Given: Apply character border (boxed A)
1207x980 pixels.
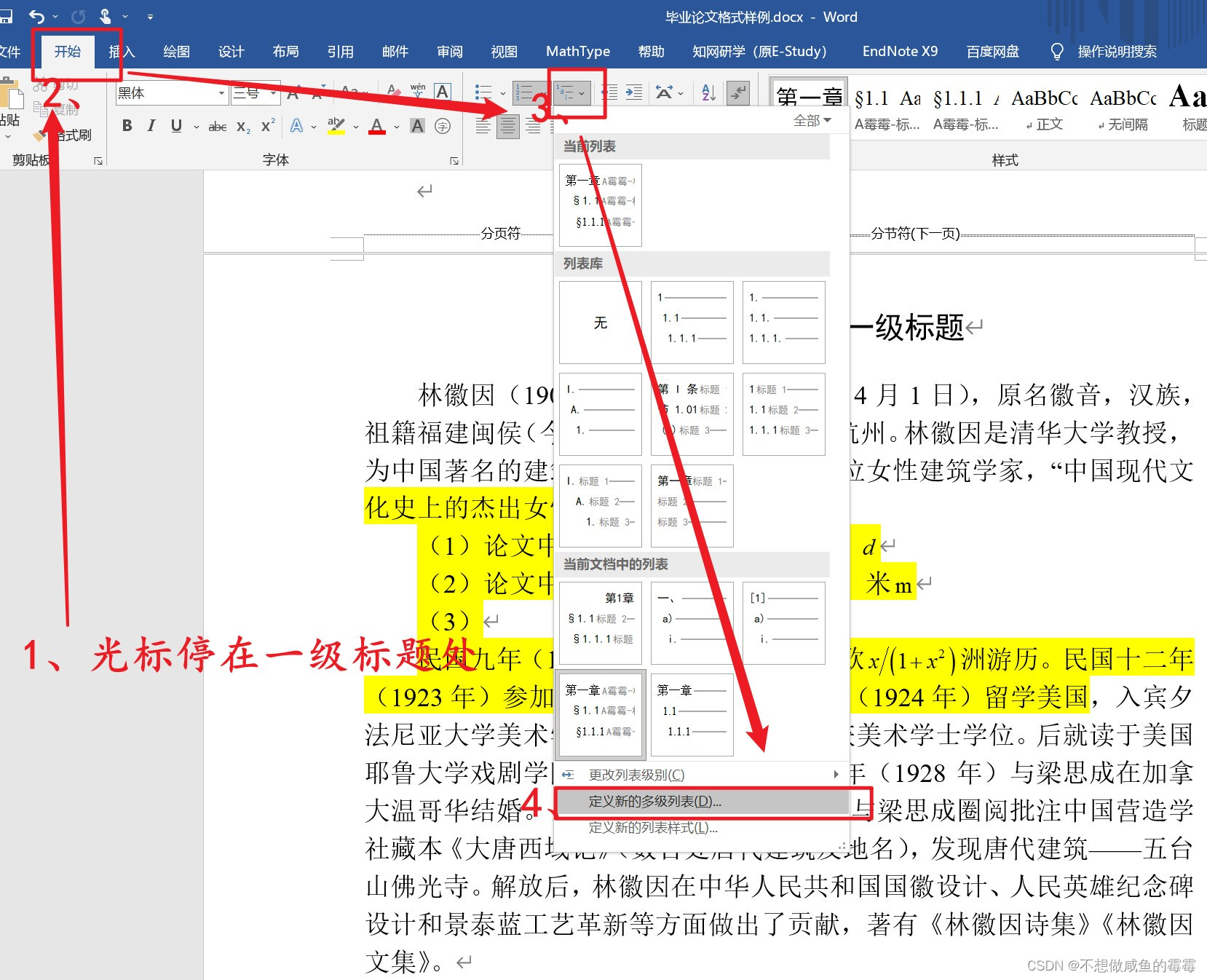Looking at the screenshot, I should tap(442, 92).
